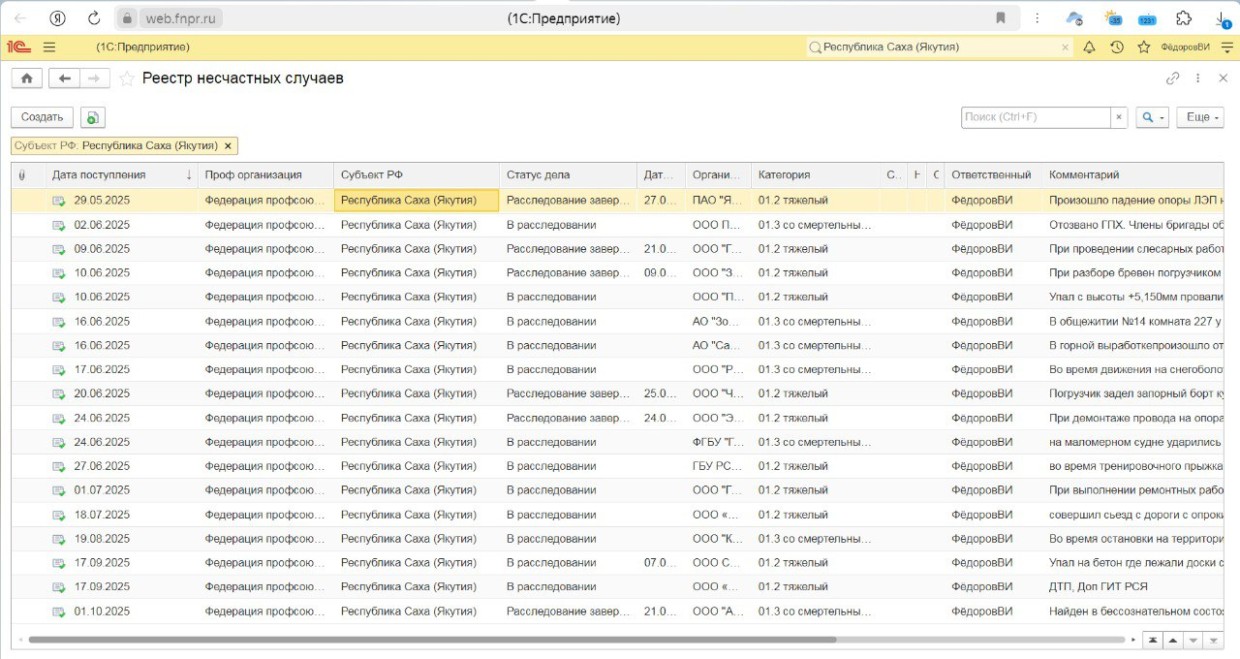Viewport: 1240px width, 659px height.
Task: Remove the Субъект РФ filter chip
Action: pos(228,146)
